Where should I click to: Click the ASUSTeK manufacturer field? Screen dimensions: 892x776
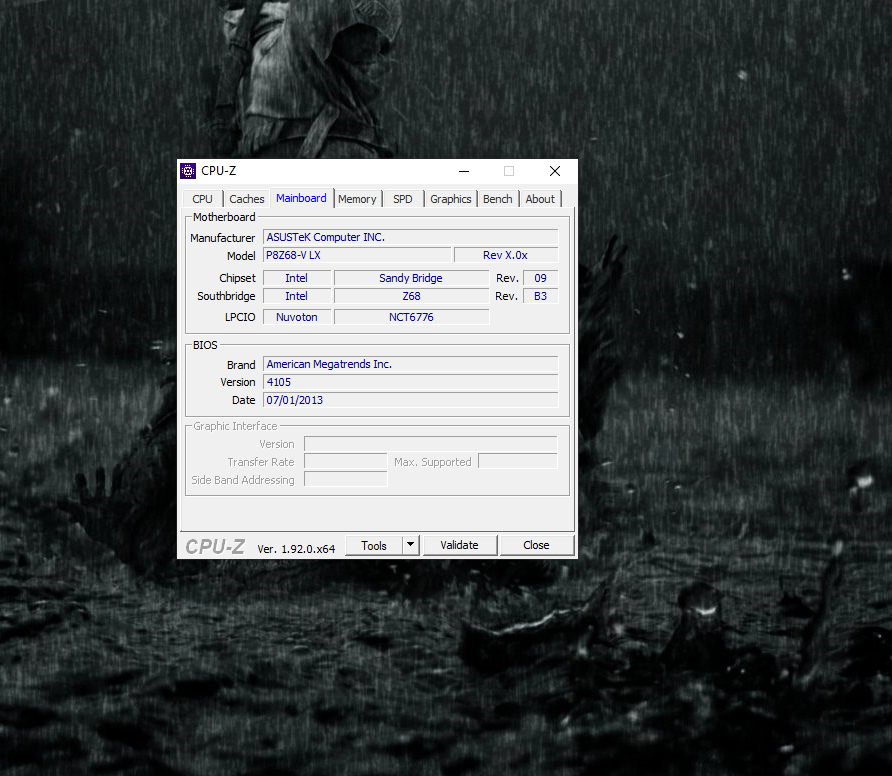point(410,237)
